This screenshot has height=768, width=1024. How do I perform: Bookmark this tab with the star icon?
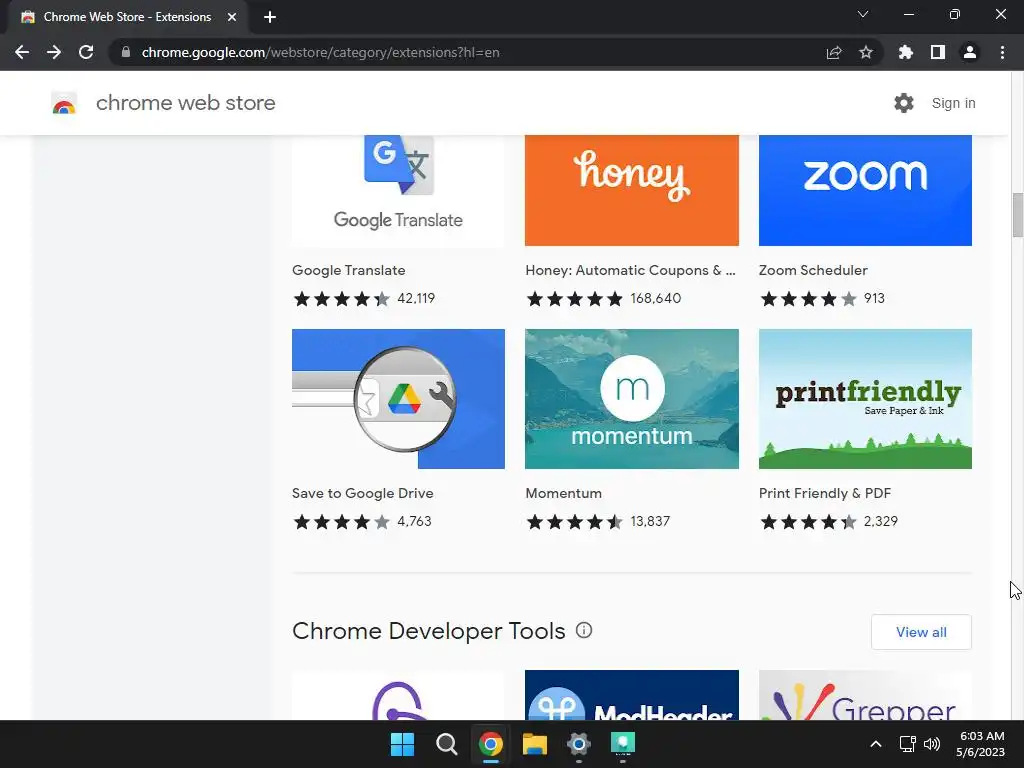(x=866, y=52)
